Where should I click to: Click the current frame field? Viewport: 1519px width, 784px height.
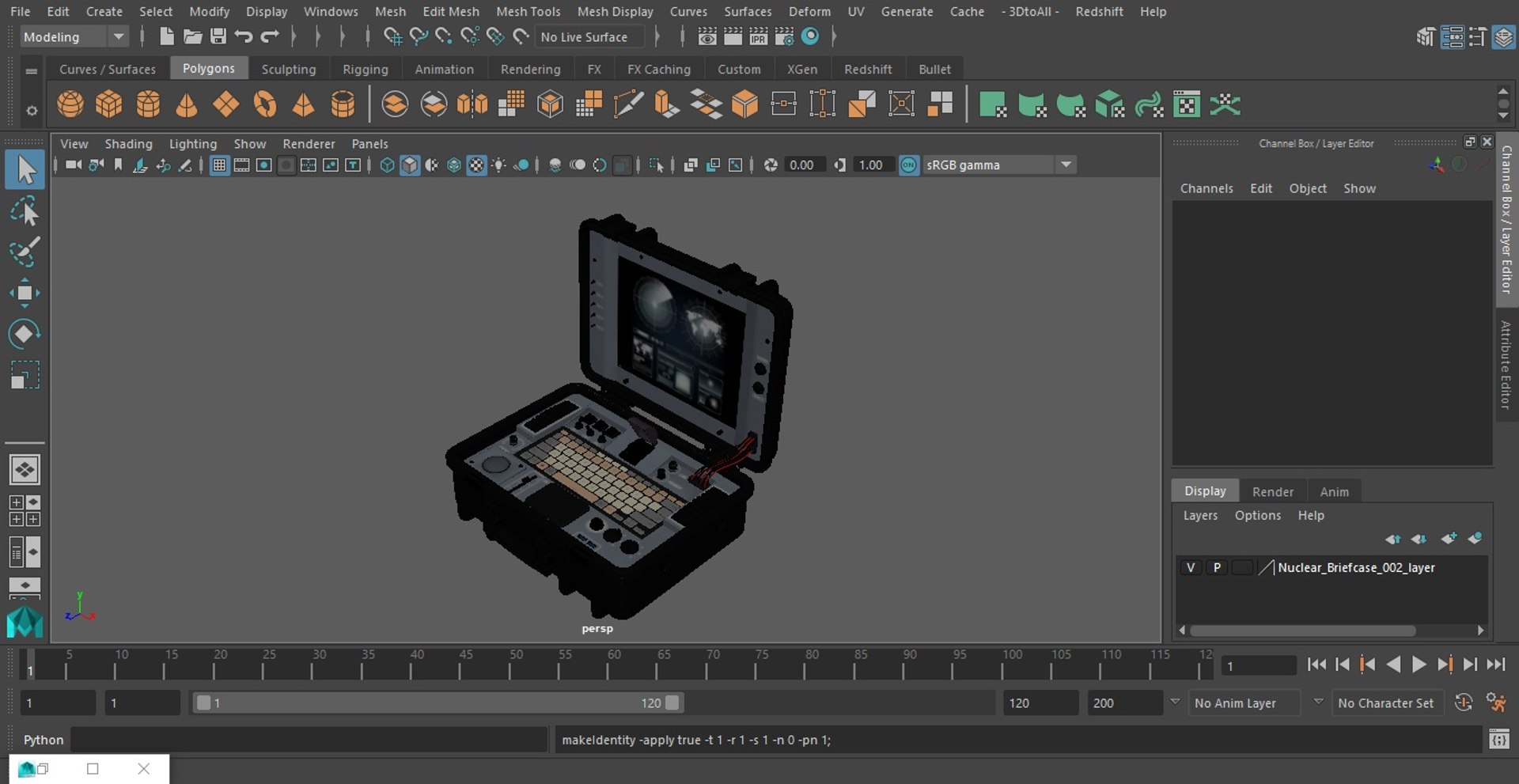(x=1259, y=665)
